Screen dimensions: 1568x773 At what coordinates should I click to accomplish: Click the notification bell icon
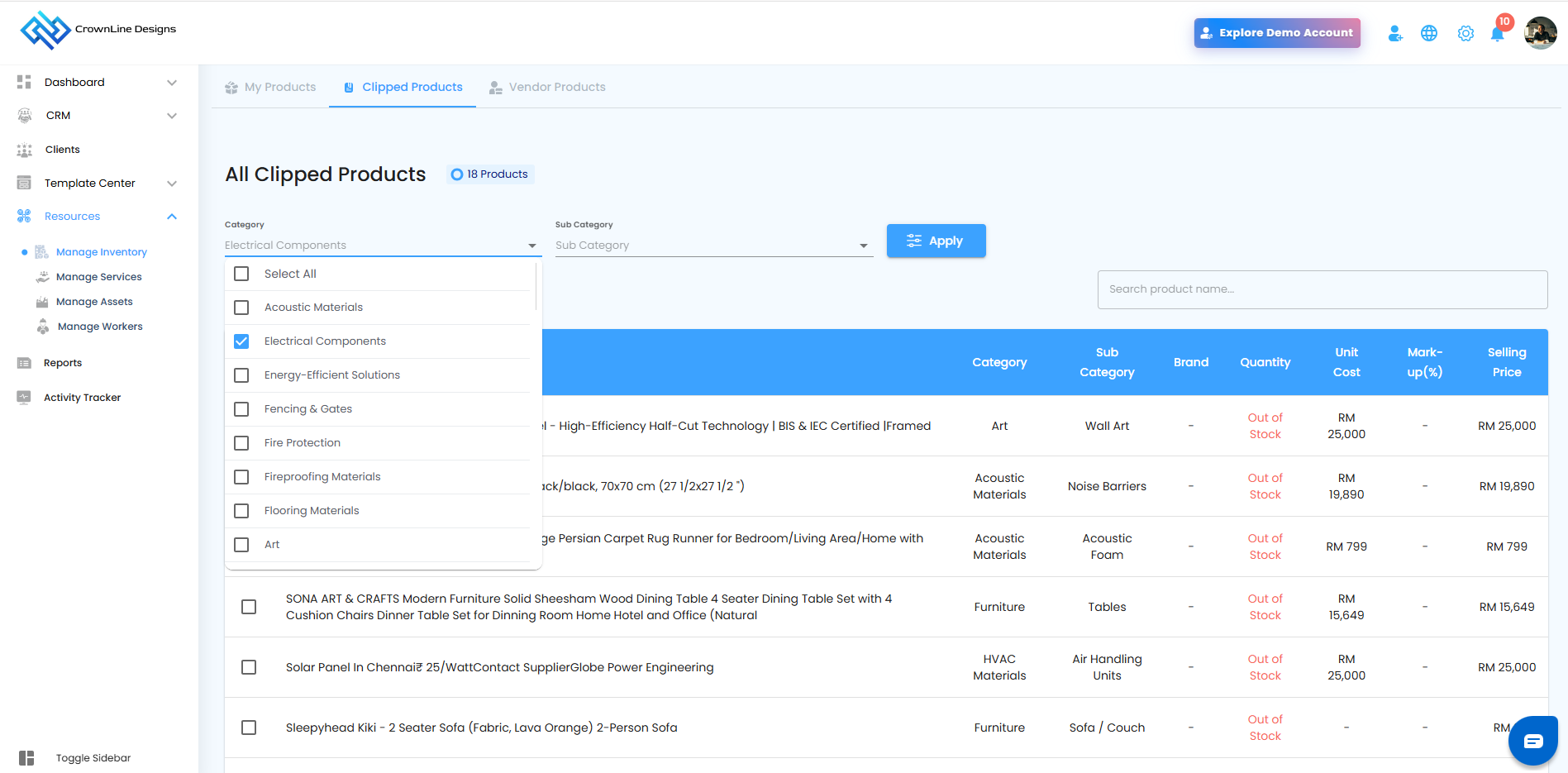click(1497, 34)
